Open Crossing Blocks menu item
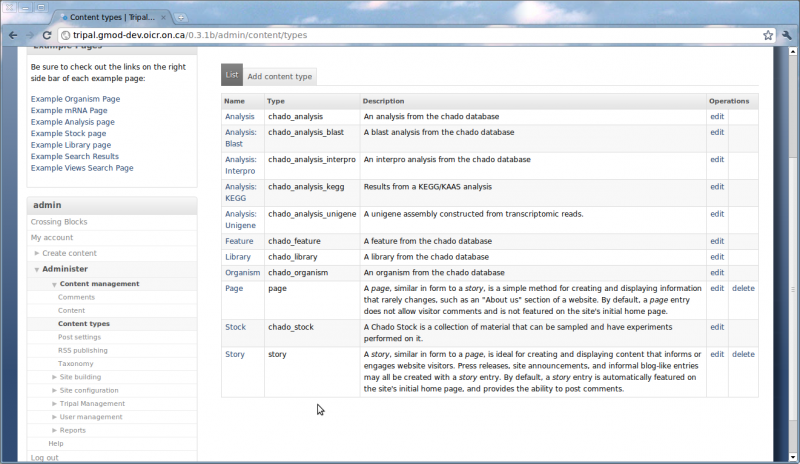The height and width of the screenshot is (464, 800). (59, 222)
